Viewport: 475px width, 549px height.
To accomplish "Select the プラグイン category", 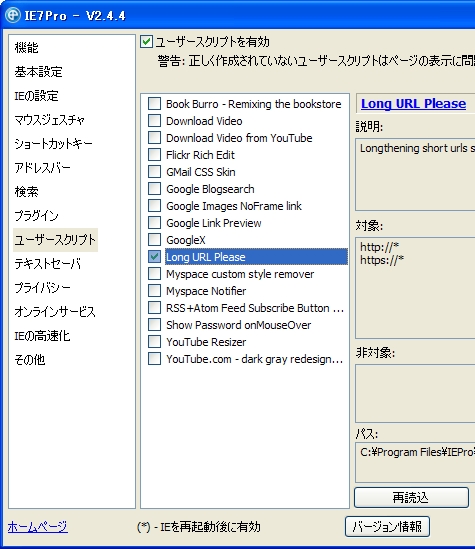I will tap(36, 216).
